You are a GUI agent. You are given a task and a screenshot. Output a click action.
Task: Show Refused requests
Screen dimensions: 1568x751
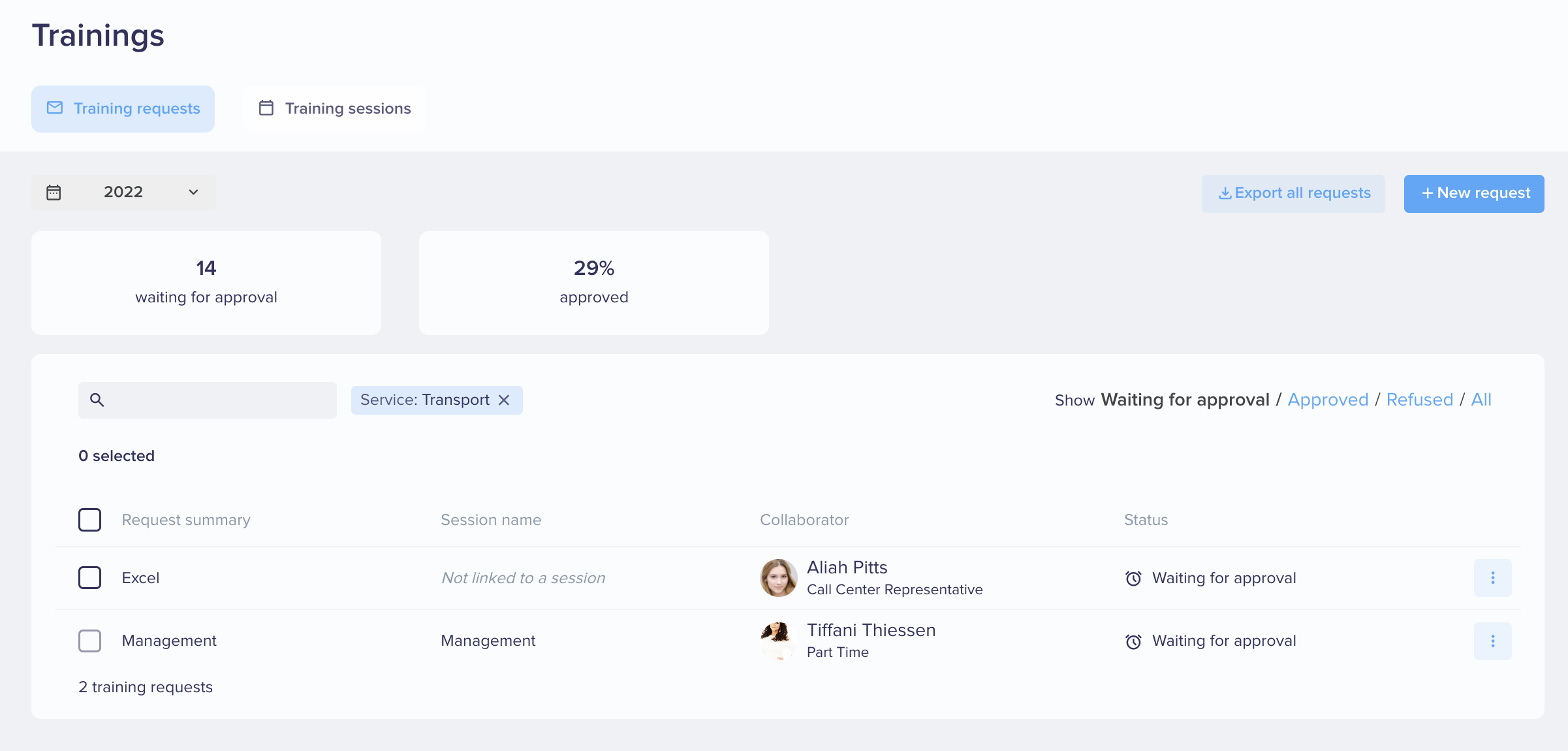(x=1420, y=400)
